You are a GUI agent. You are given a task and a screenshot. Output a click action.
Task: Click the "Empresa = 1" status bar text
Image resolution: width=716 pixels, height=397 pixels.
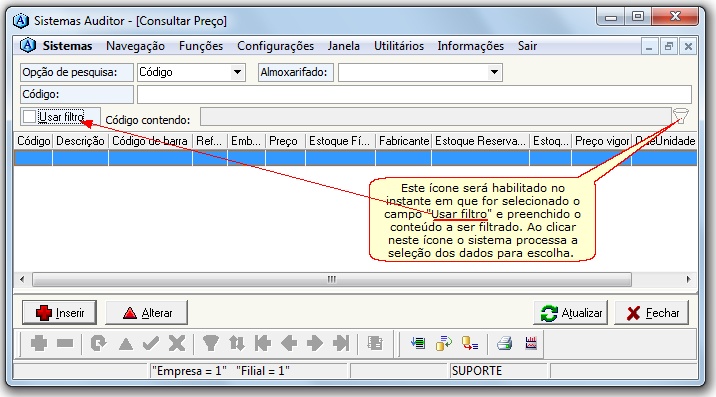pos(189,371)
